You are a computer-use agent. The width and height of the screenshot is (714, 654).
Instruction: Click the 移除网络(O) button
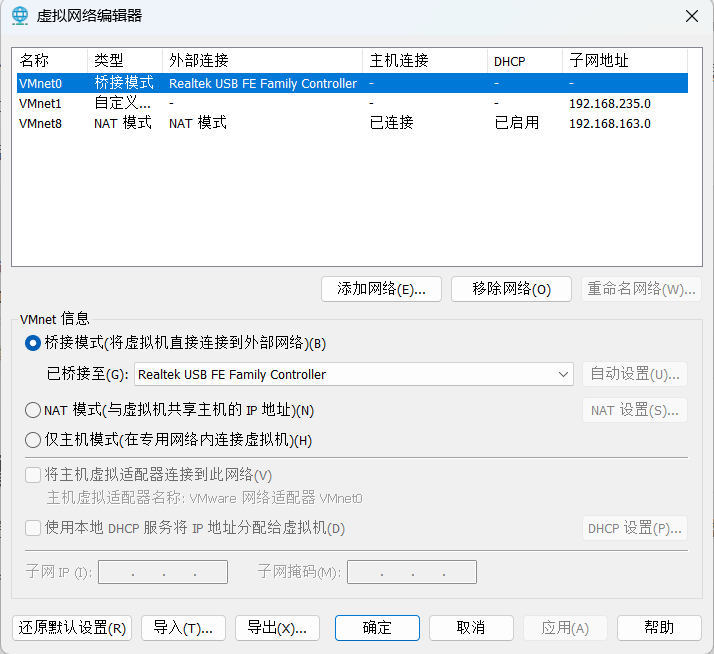point(511,289)
